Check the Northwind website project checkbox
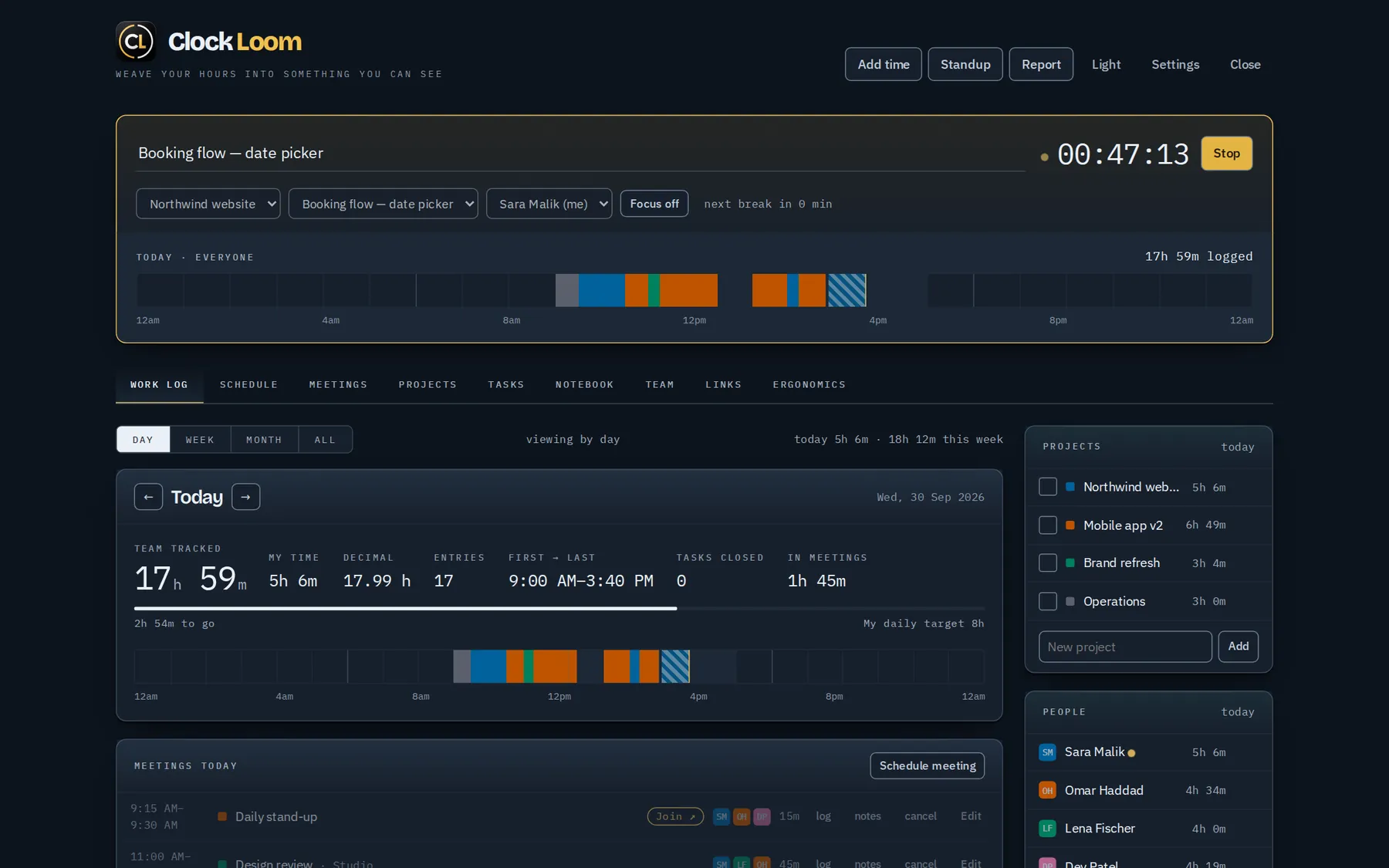The width and height of the screenshot is (1389, 868). coord(1048,487)
